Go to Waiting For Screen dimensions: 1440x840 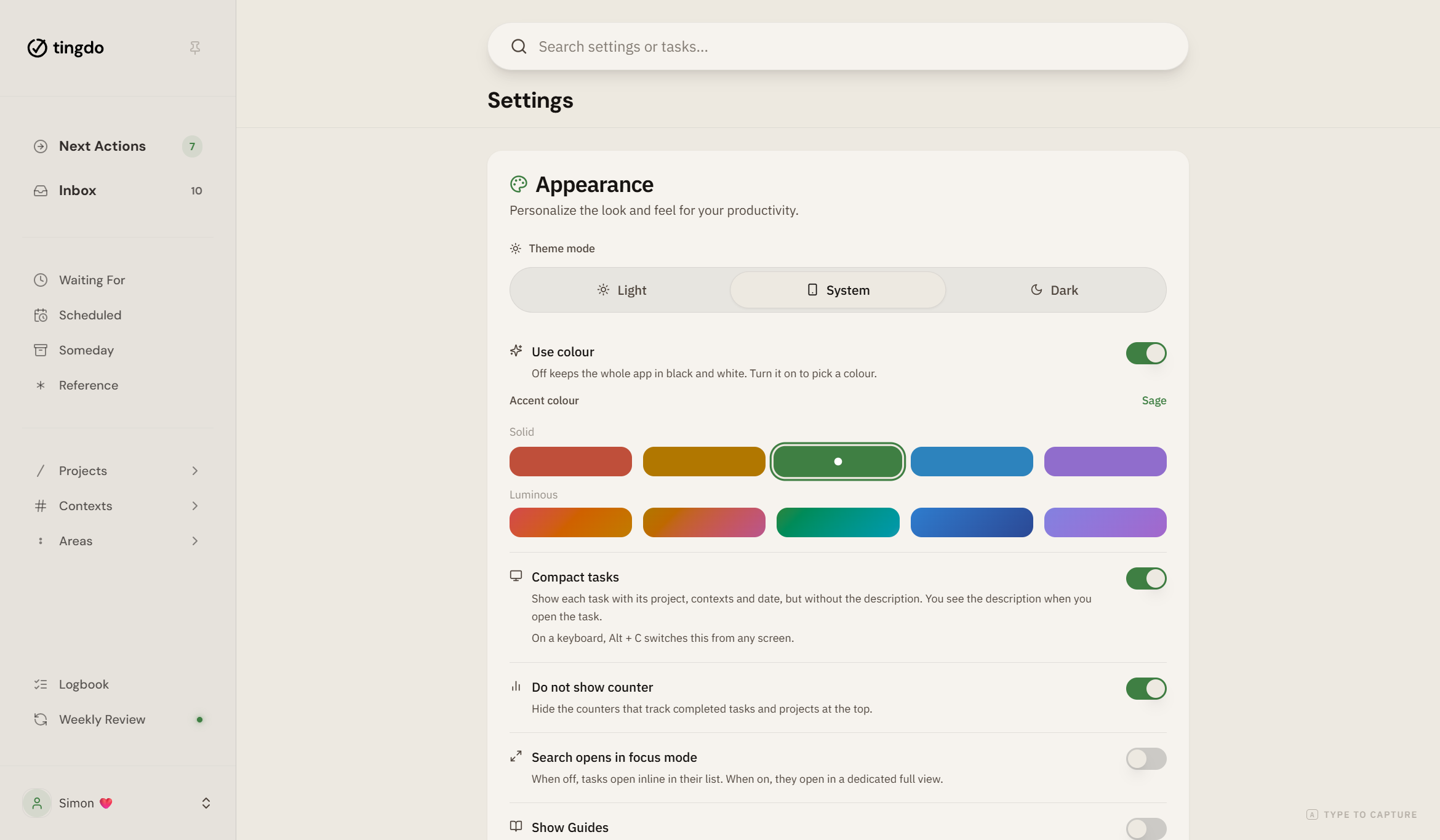point(118,280)
